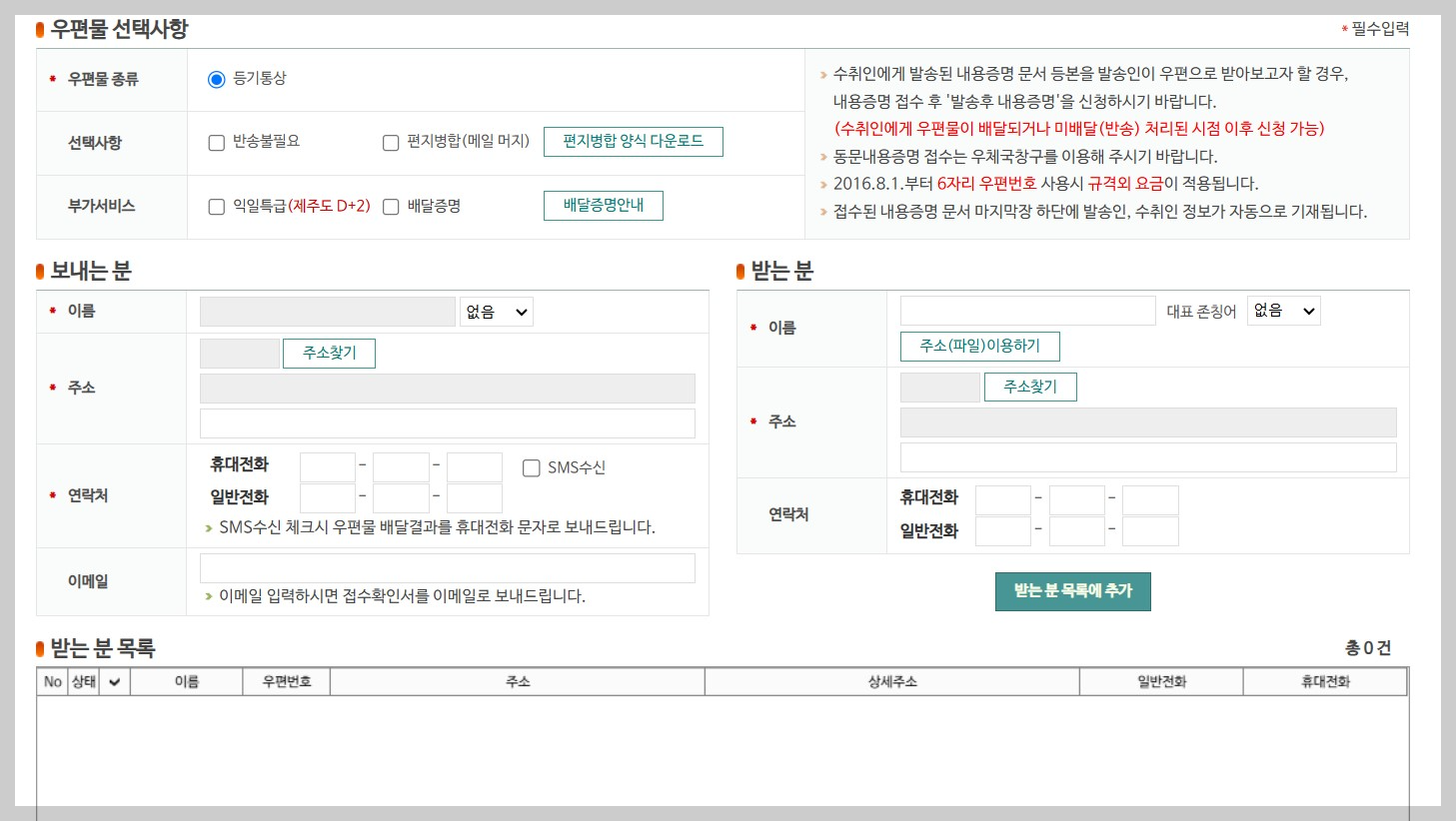Enable the 반송불필요 checkbox
This screenshot has height=821, width=1456.
(x=216, y=143)
